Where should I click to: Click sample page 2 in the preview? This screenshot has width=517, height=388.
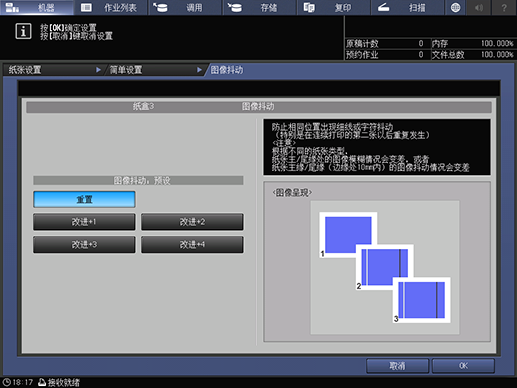pyautogui.click(x=385, y=267)
